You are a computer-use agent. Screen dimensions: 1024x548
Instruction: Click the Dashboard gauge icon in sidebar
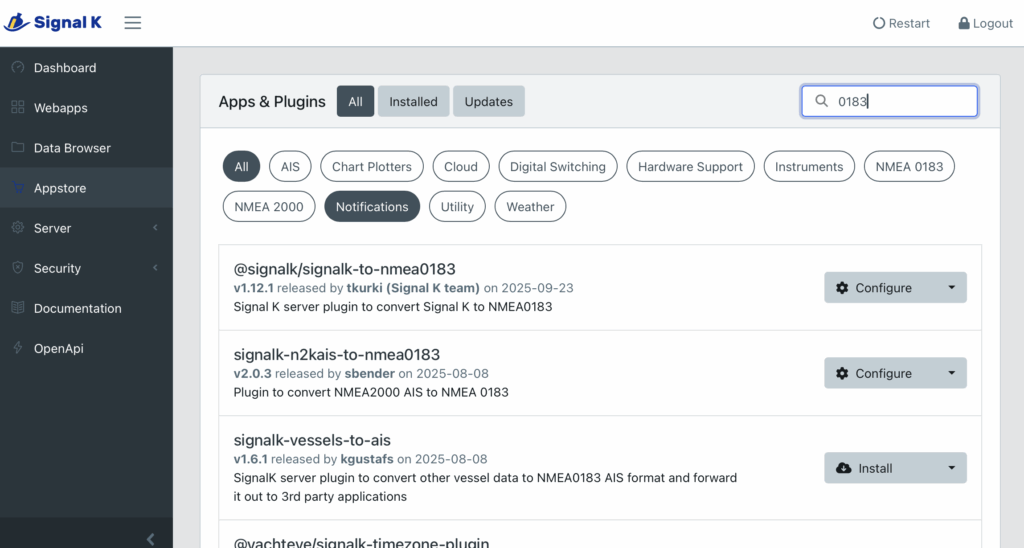(17, 68)
